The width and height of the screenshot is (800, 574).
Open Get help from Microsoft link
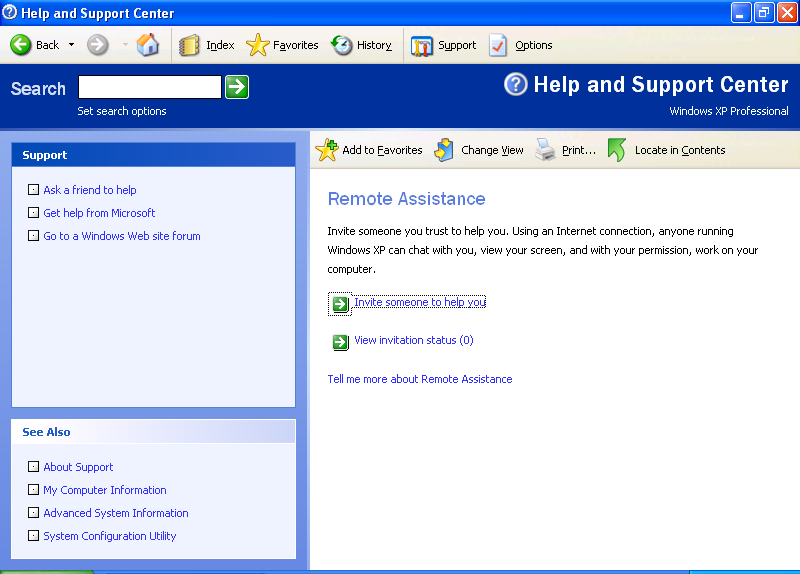pyautogui.click(x=99, y=213)
